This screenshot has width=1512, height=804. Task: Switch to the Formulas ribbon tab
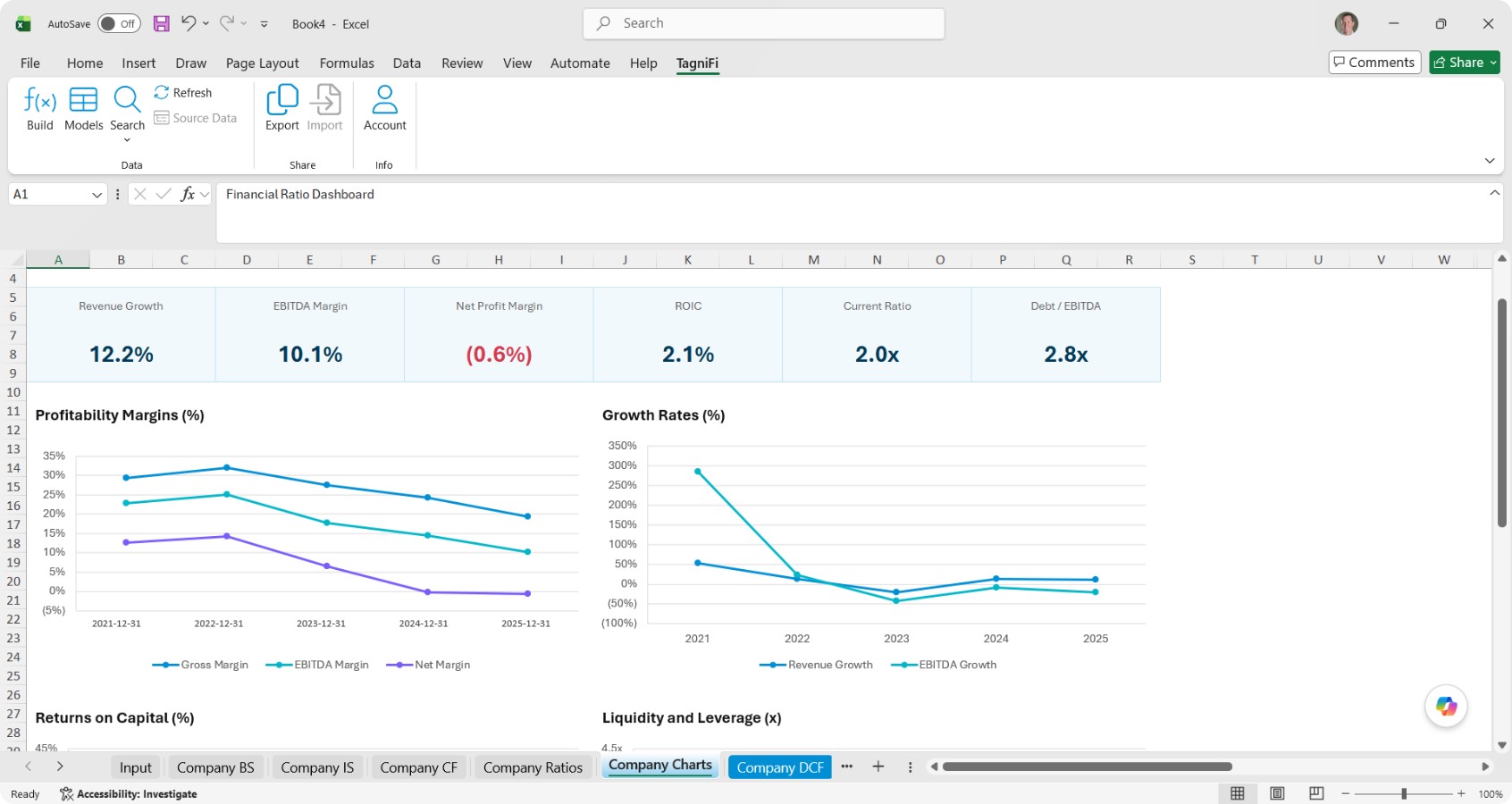coord(347,63)
